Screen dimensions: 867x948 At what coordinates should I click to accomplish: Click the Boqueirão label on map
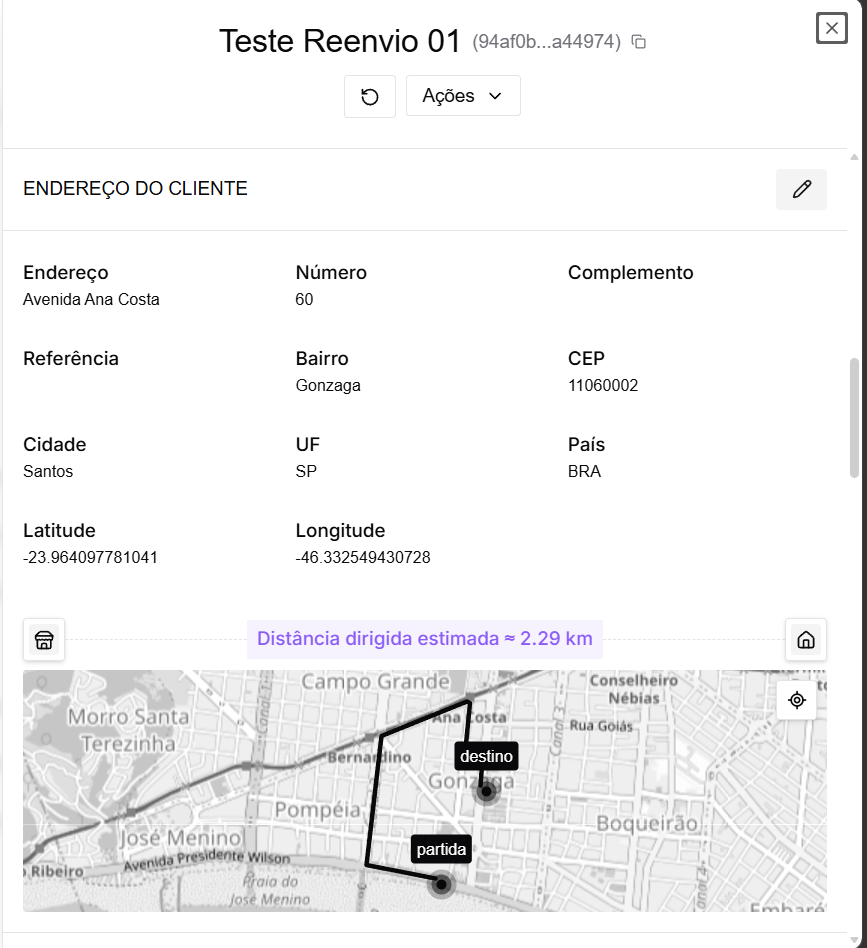(647, 823)
